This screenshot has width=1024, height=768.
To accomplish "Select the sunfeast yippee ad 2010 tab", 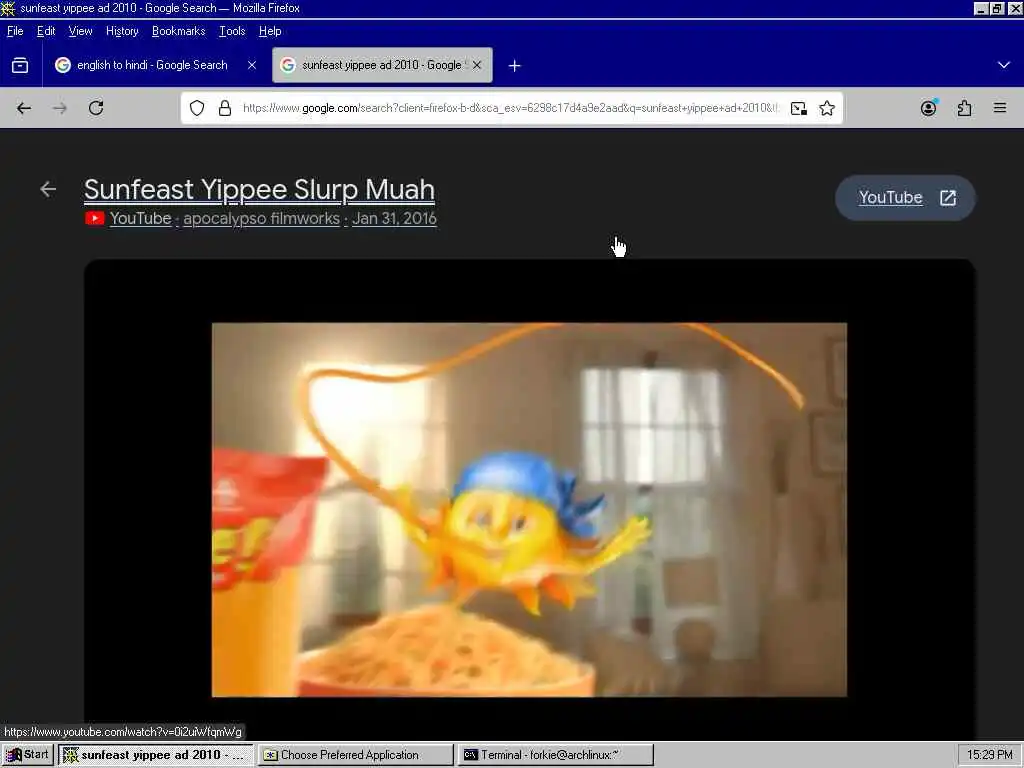I will tap(382, 65).
